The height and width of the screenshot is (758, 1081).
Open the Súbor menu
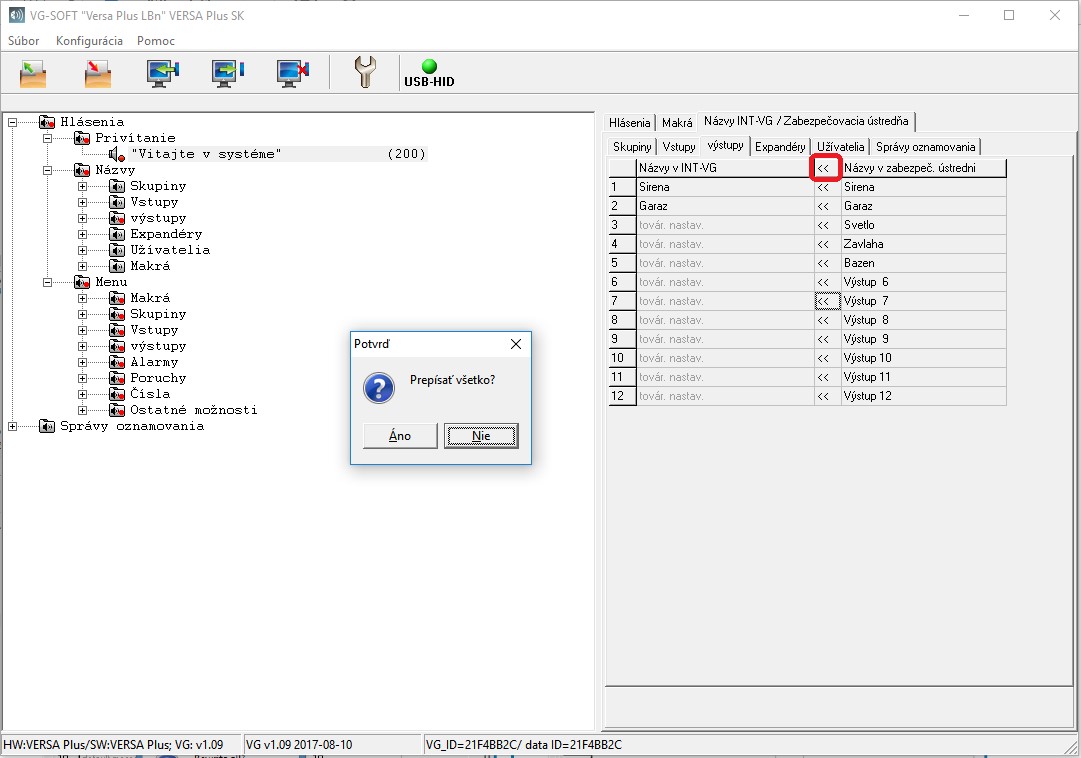point(24,41)
